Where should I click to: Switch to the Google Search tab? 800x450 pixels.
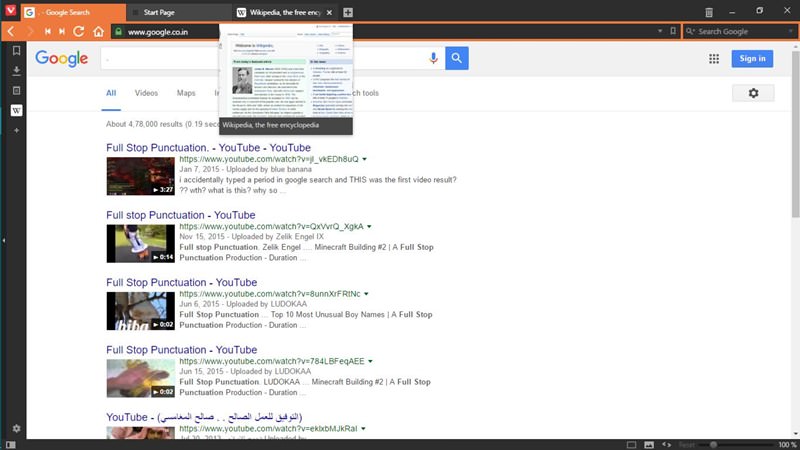(x=73, y=12)
